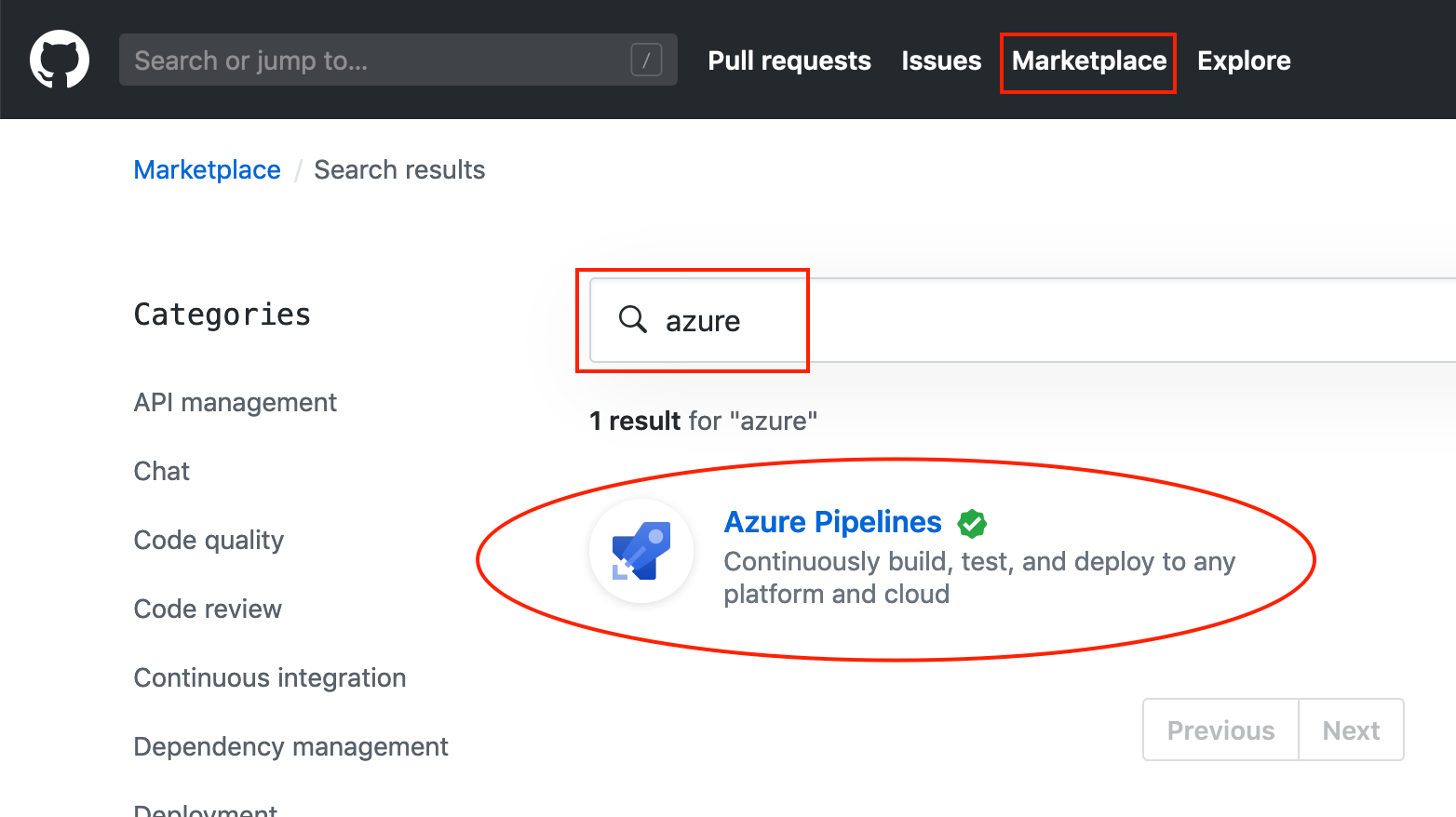Choose the Chat category
Screen dimensions: 1456x817
coord(162,471)
